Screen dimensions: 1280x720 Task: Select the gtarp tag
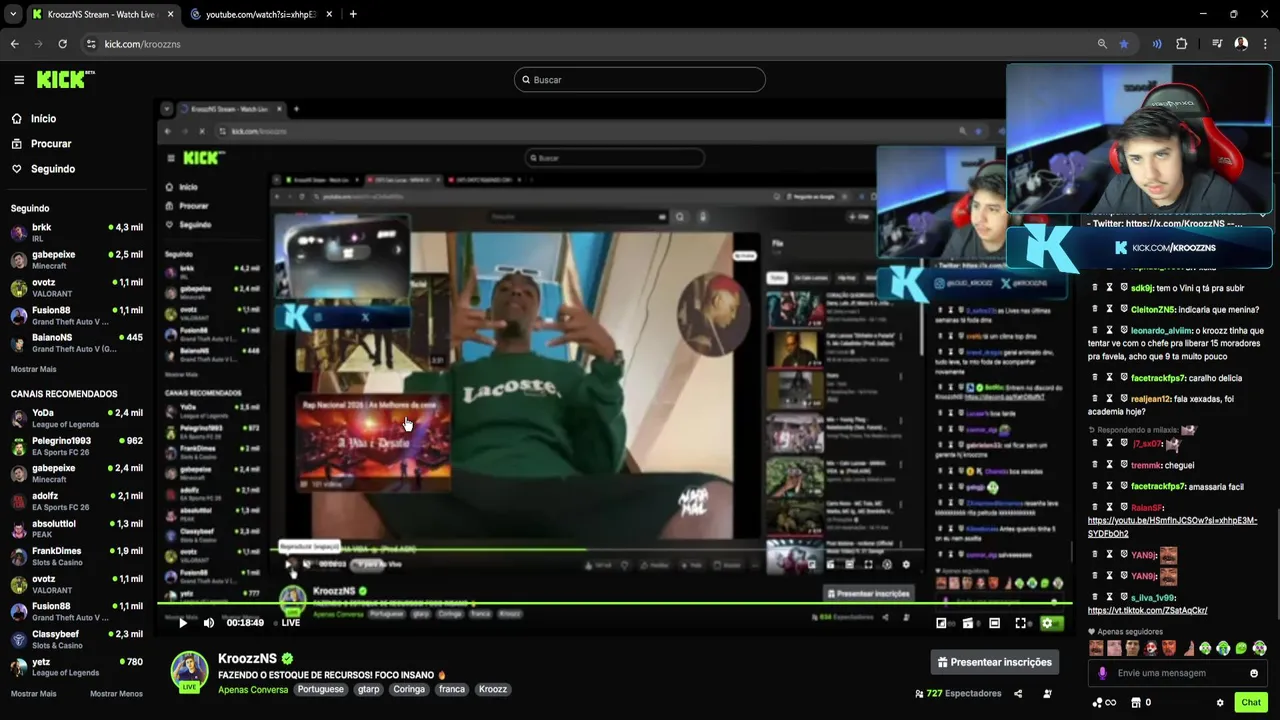pyautogui.click(x=369, y=690)
